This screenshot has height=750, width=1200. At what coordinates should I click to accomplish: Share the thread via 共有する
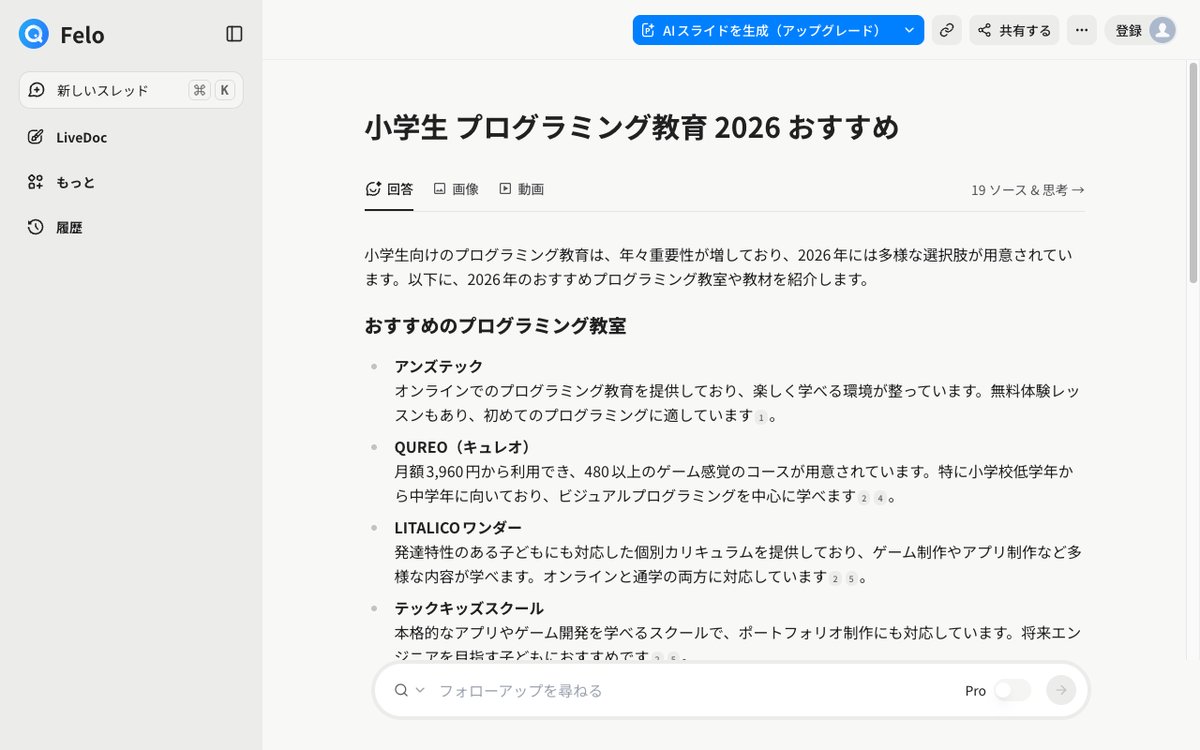pos(1014,30)
